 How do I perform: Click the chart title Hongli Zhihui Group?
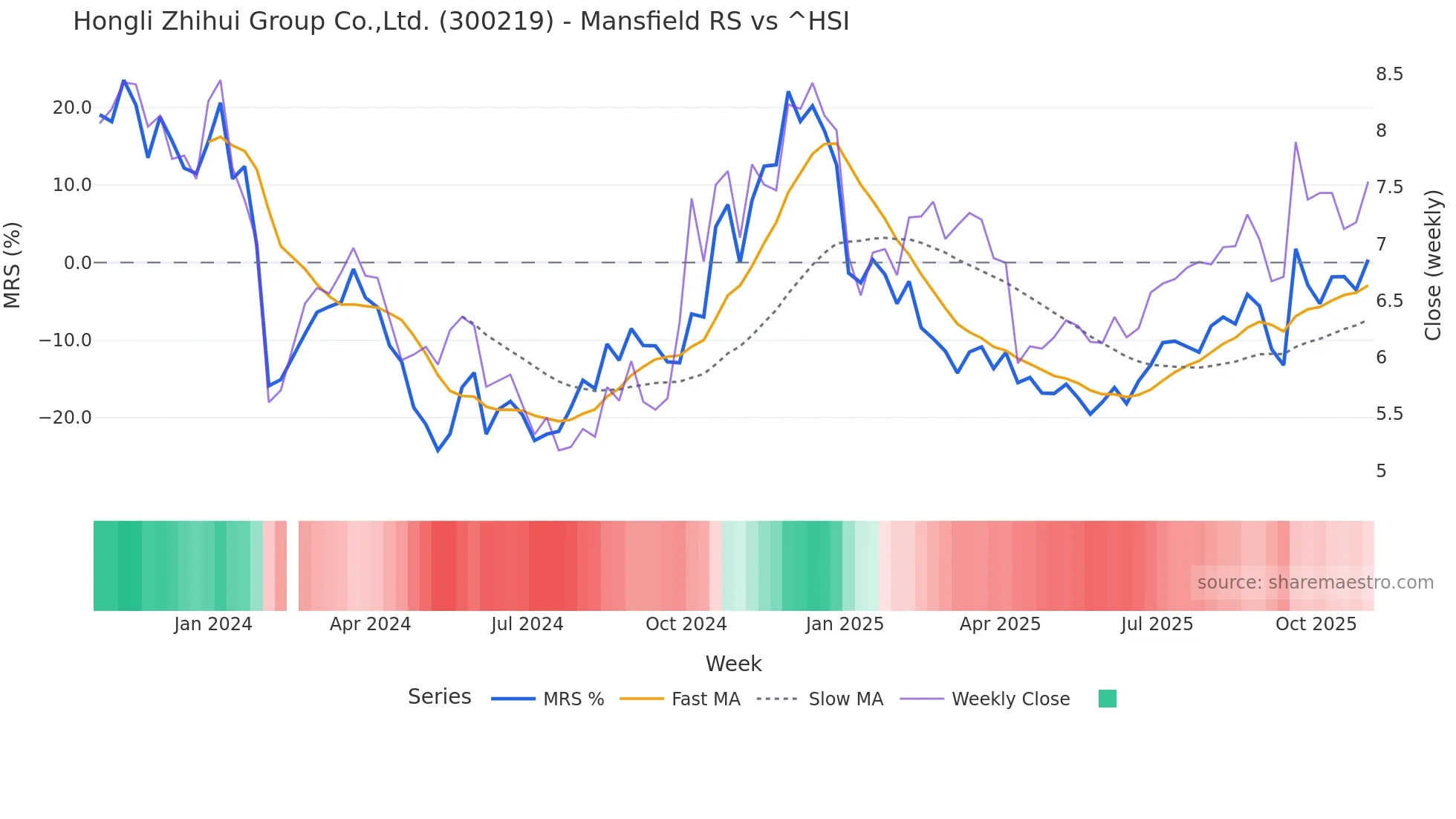point(461,22)
